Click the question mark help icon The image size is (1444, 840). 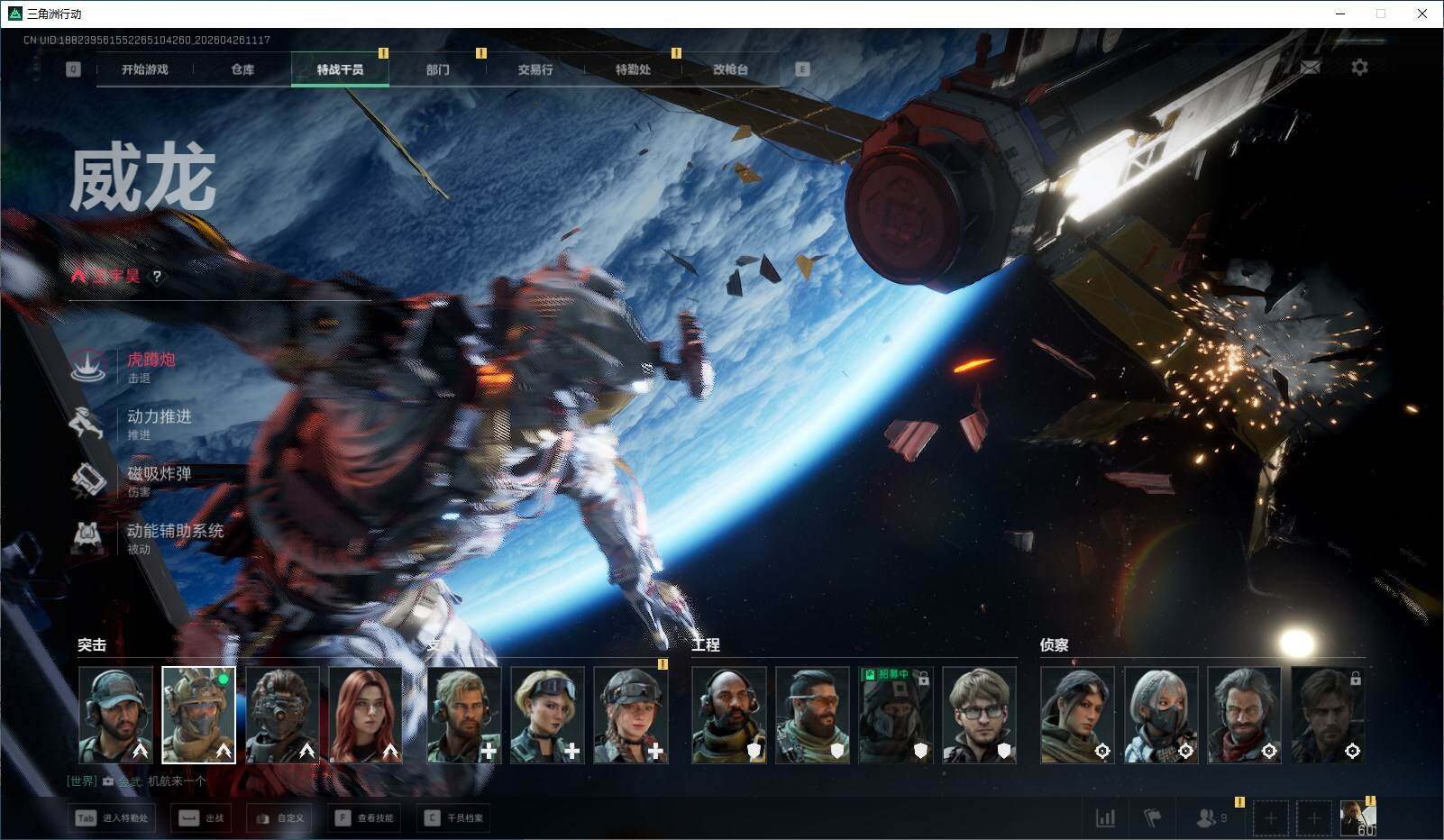pyautogui.click(x=157, y=277)
